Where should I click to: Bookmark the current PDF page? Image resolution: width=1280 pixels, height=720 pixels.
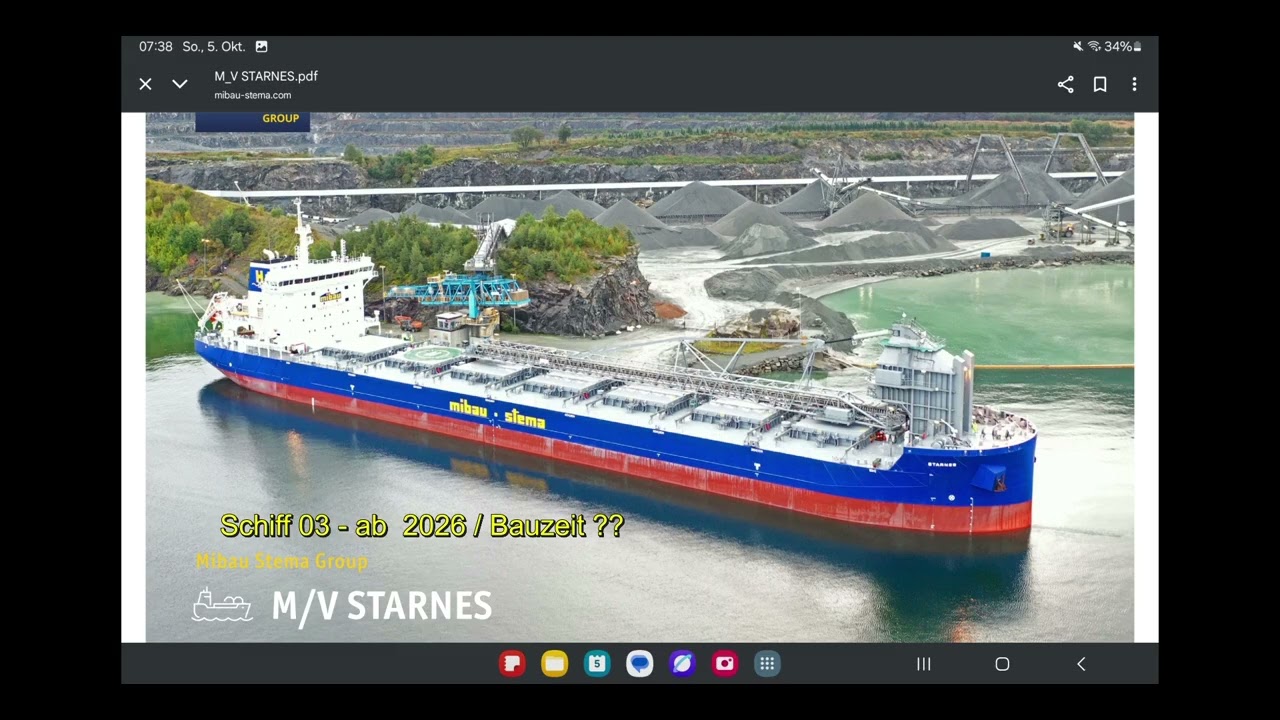[x=1100, y=85]
